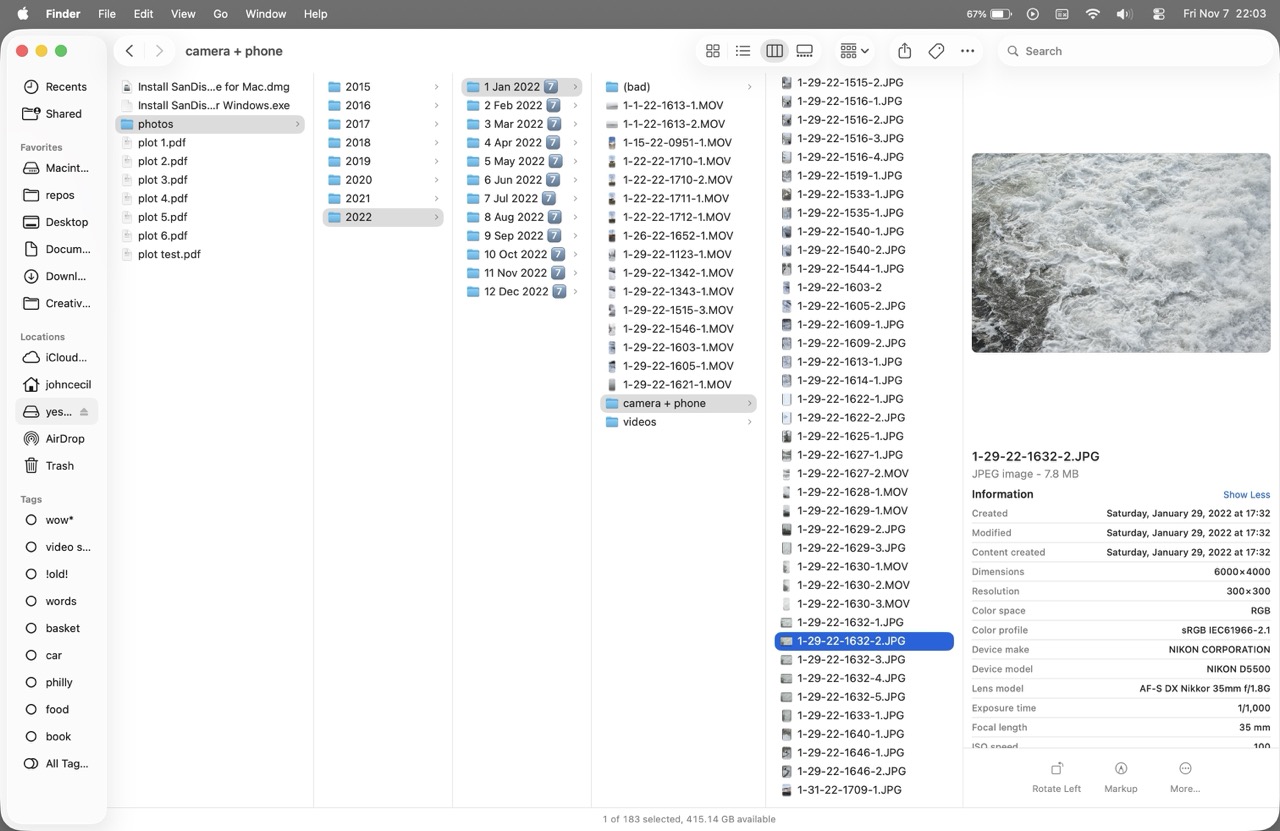Filter by the !old! tag
The height and width of the screenshot is (831, 1280).
tap(56, 574)
